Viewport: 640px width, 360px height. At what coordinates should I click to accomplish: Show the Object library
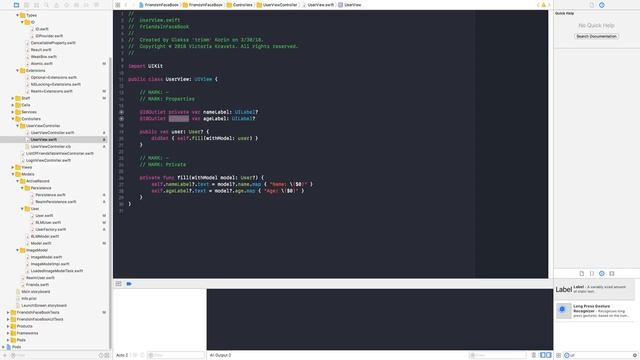[602, 273]
